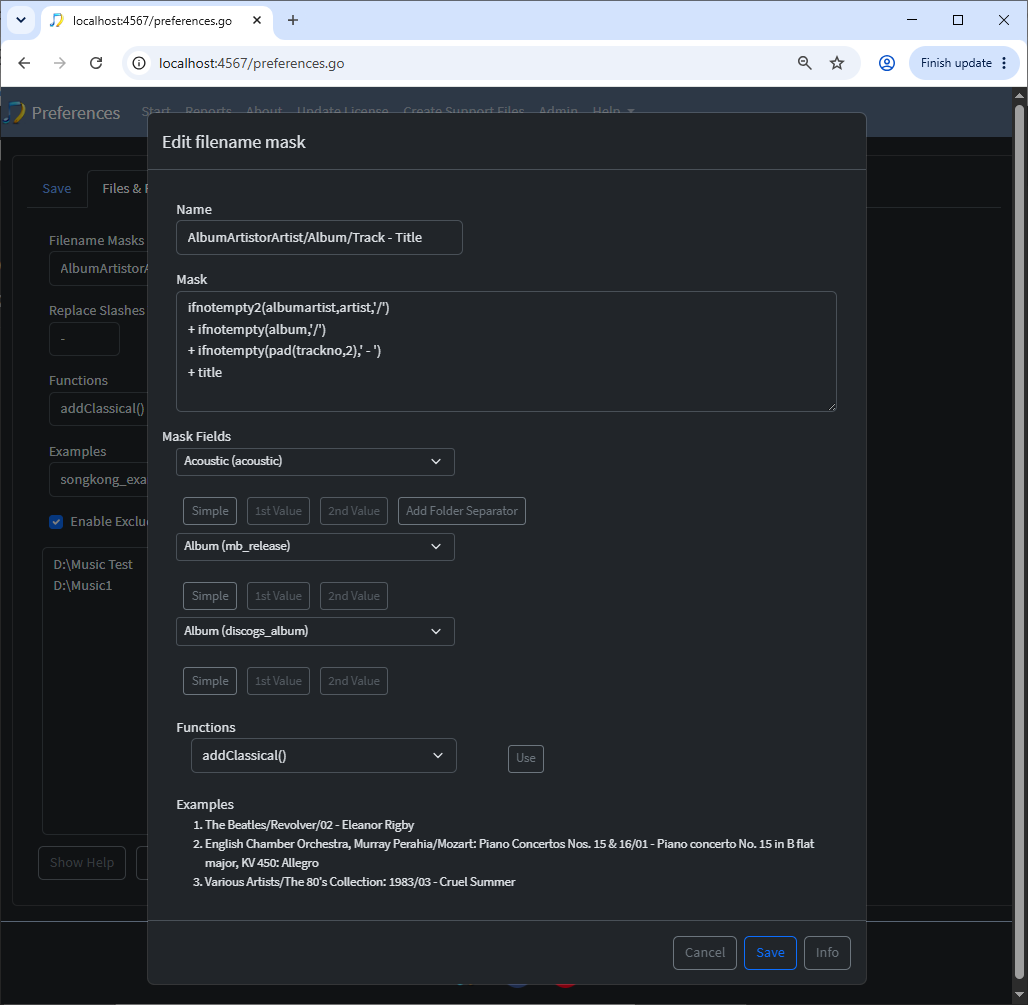
Task: Maximize the browser window
Action: tap(958, 20)
